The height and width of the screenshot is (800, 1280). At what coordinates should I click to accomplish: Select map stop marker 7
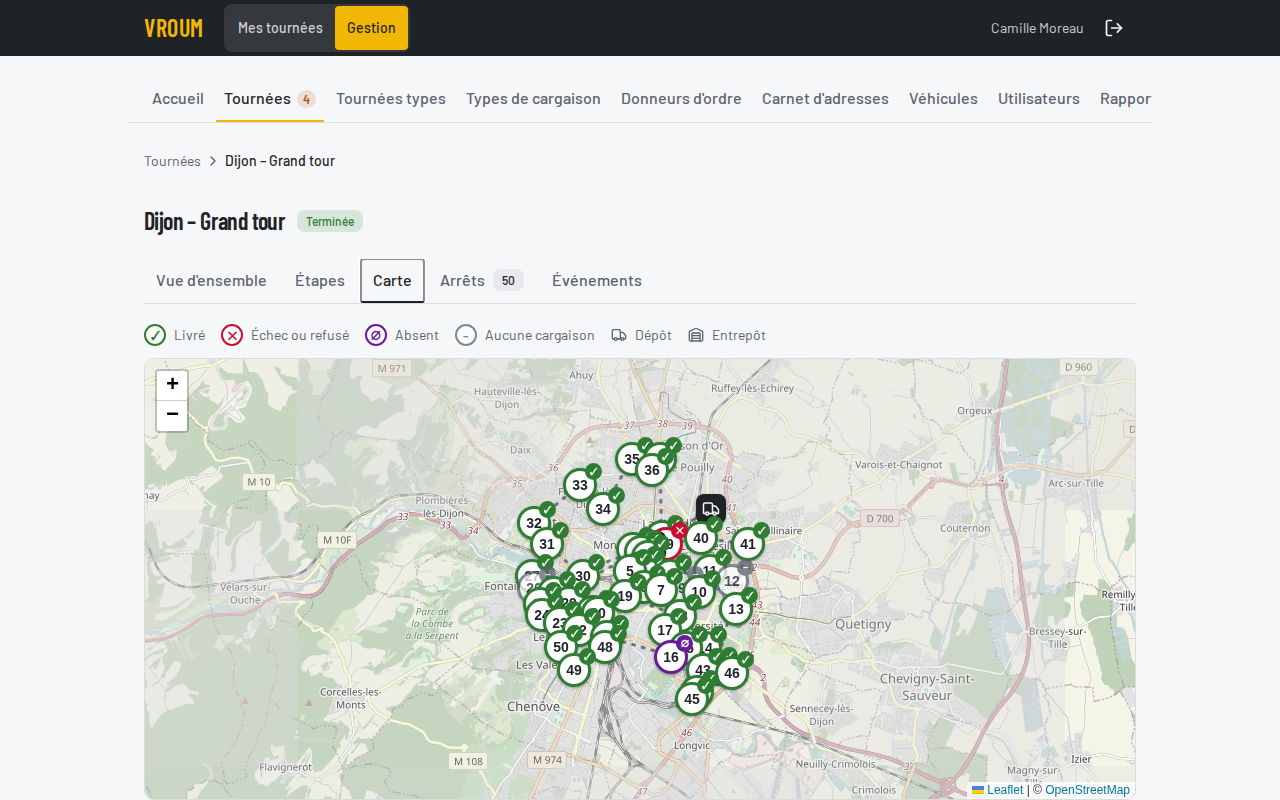pos(661,590)
